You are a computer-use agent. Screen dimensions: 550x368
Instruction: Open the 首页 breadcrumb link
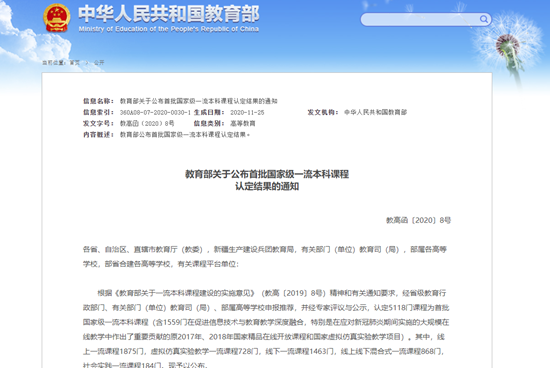pyautogui.click(x=75, y=62)
